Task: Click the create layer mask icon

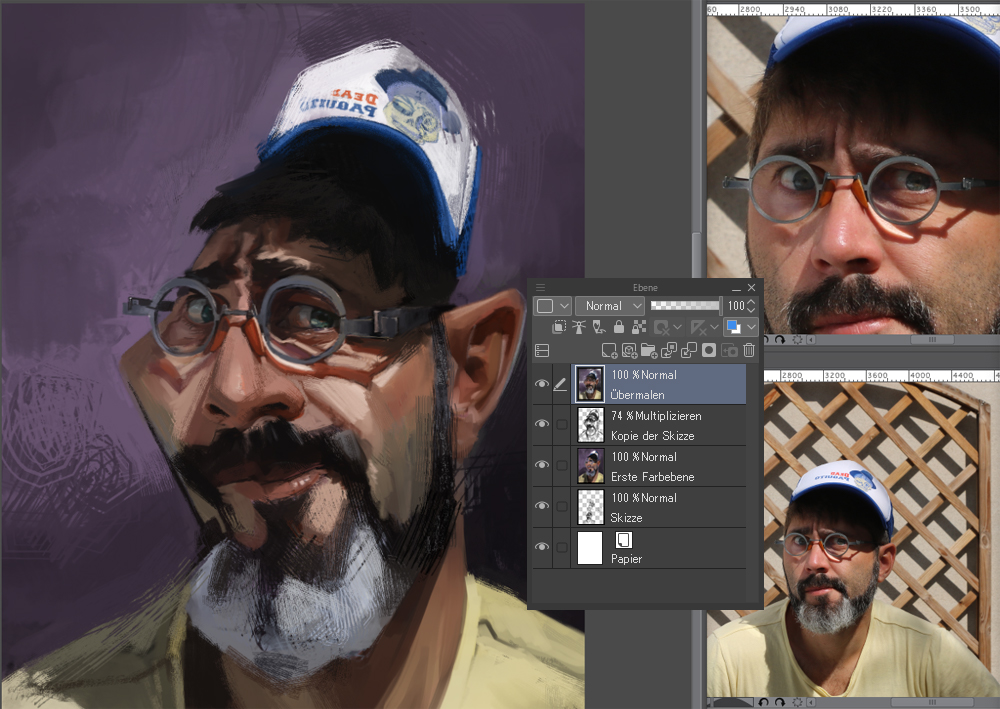Action: (x=709, y=350)
